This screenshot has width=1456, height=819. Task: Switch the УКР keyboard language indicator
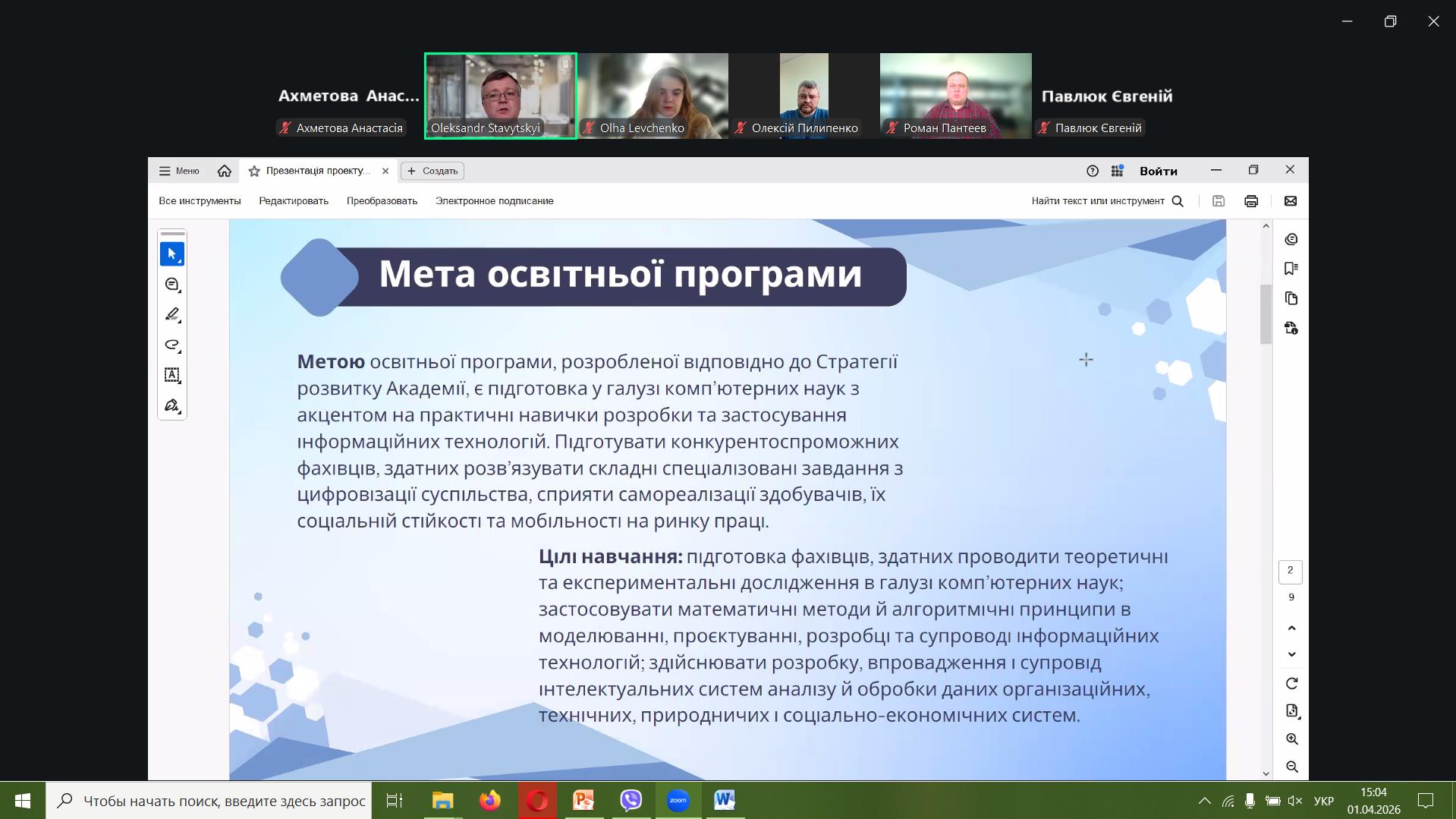click(1323, 801)
